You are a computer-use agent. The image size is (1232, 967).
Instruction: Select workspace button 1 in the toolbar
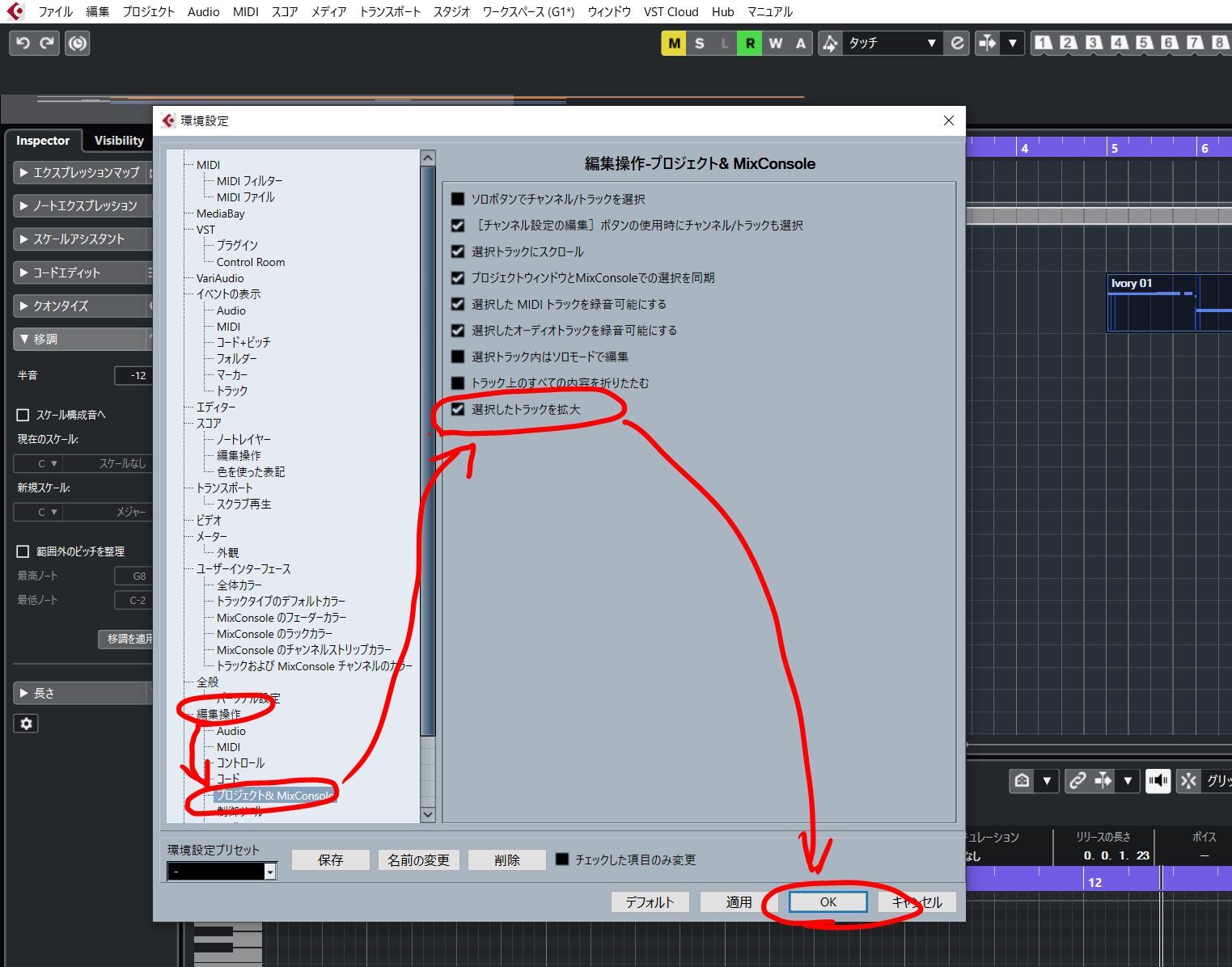pyautogui.click(x=1043, y=43)
